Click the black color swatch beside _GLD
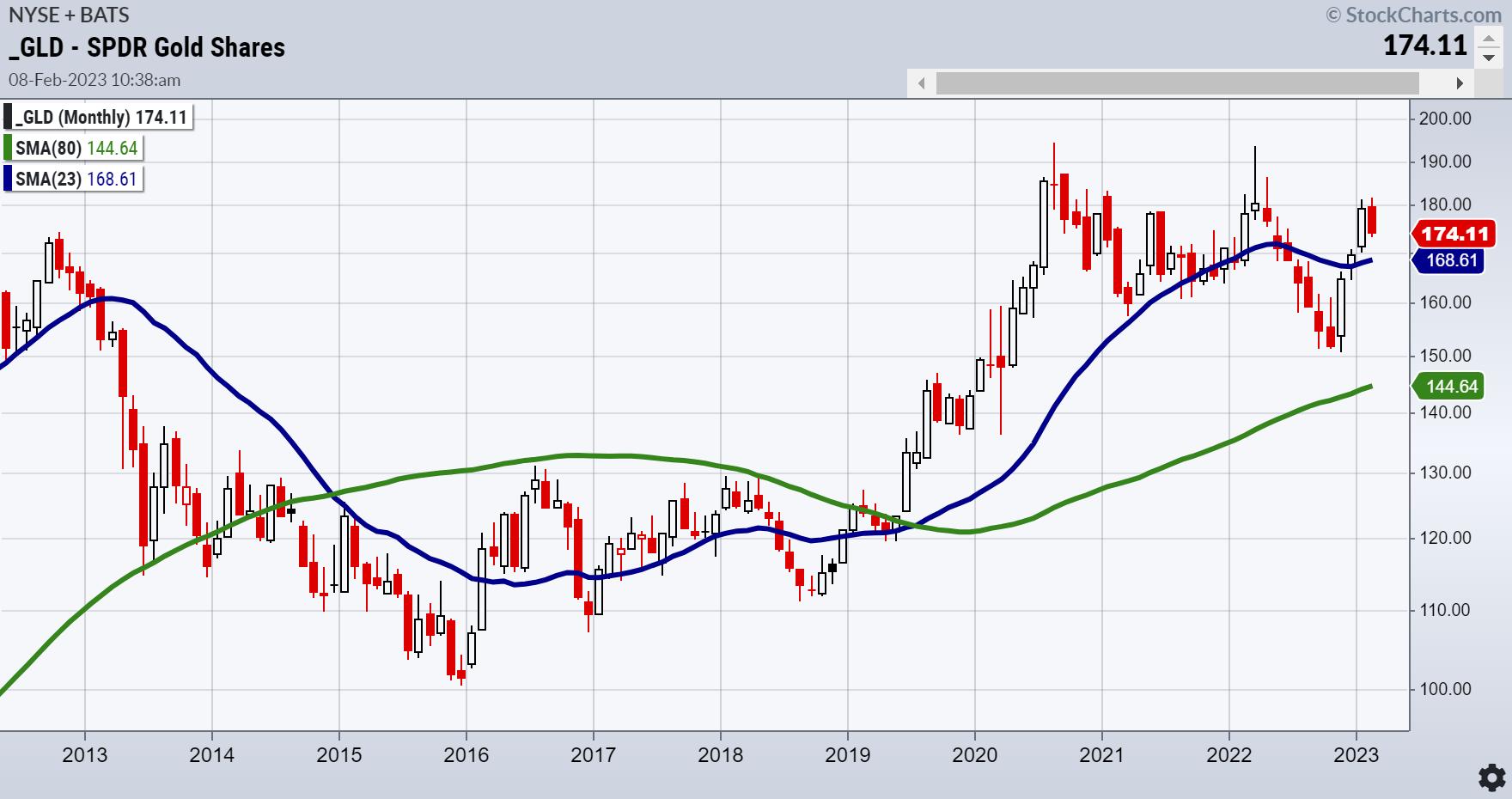The height and width of the screenshot is (799, 1512). (9, 118)
